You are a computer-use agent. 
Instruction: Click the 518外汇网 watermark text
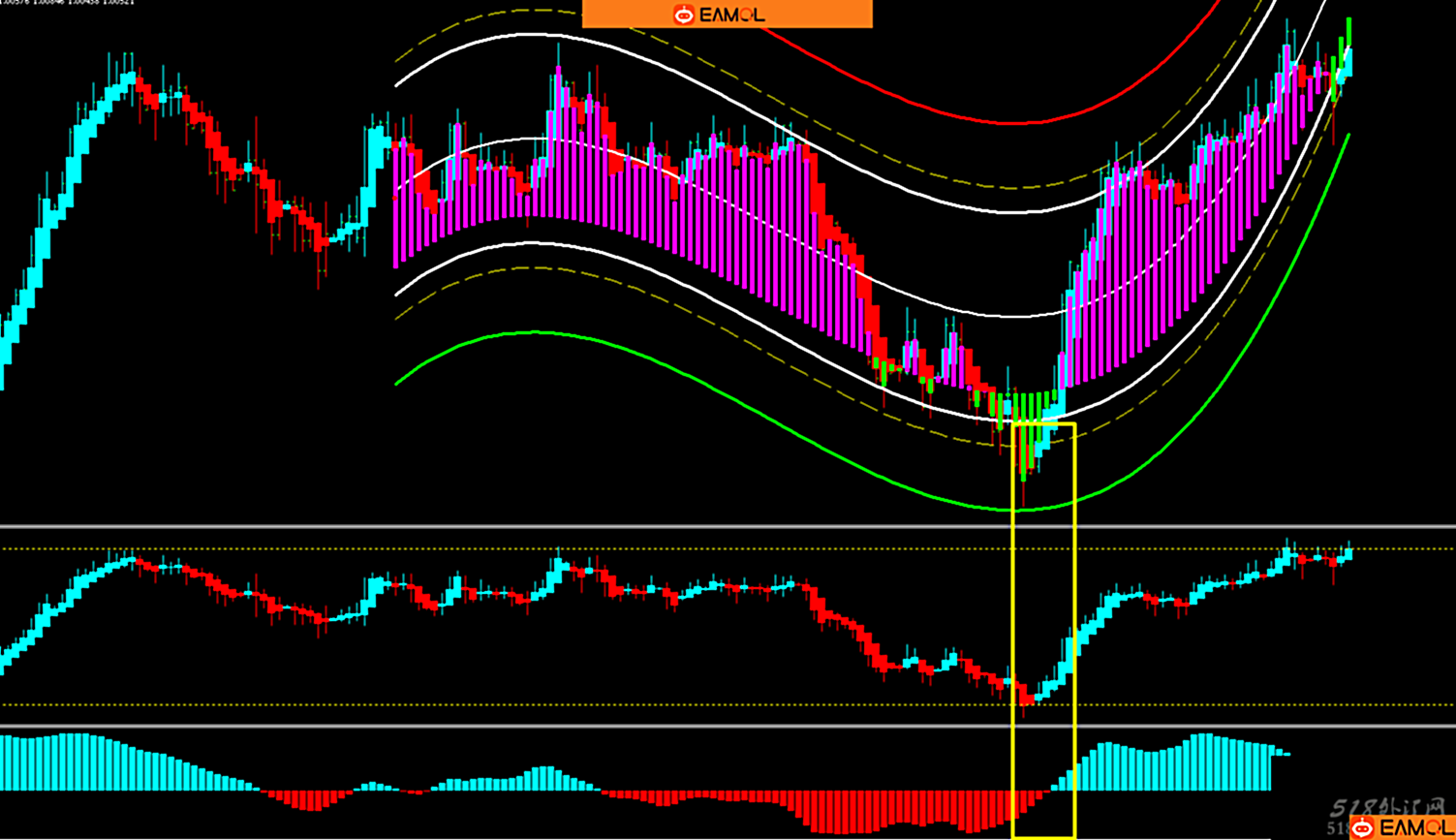pyautogui.click(x=1387, y=808)
